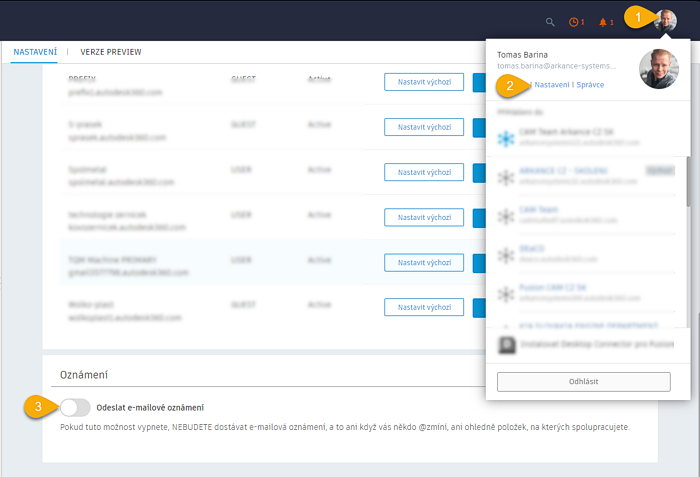Click the Desktop Connector install icon
The image size is (700, 477).
coord(507,345)
